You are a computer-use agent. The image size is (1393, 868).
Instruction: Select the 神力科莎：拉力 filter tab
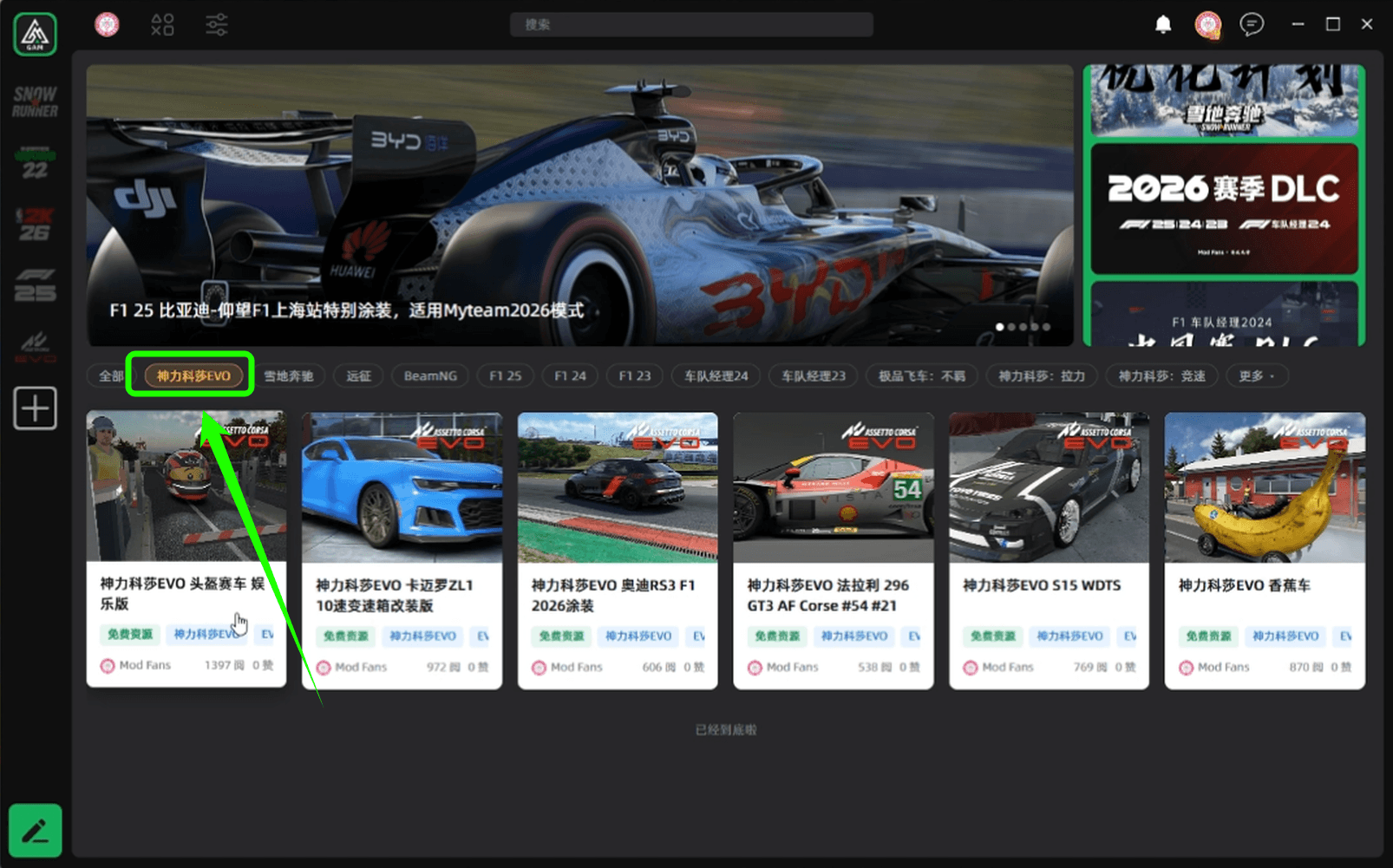tap(1041, 375)
